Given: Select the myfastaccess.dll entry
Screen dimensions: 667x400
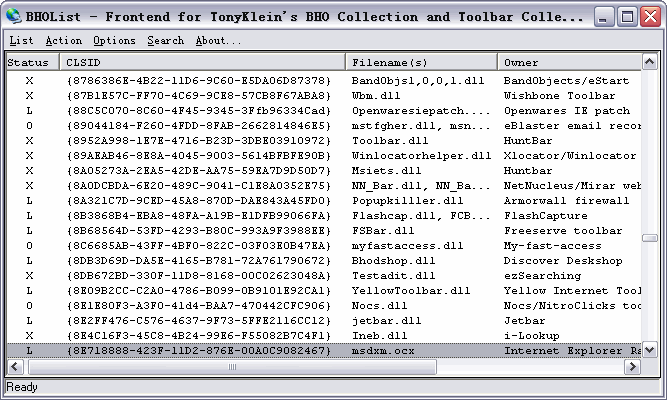Looking at the screenshot, I should [x=407, y=246].
